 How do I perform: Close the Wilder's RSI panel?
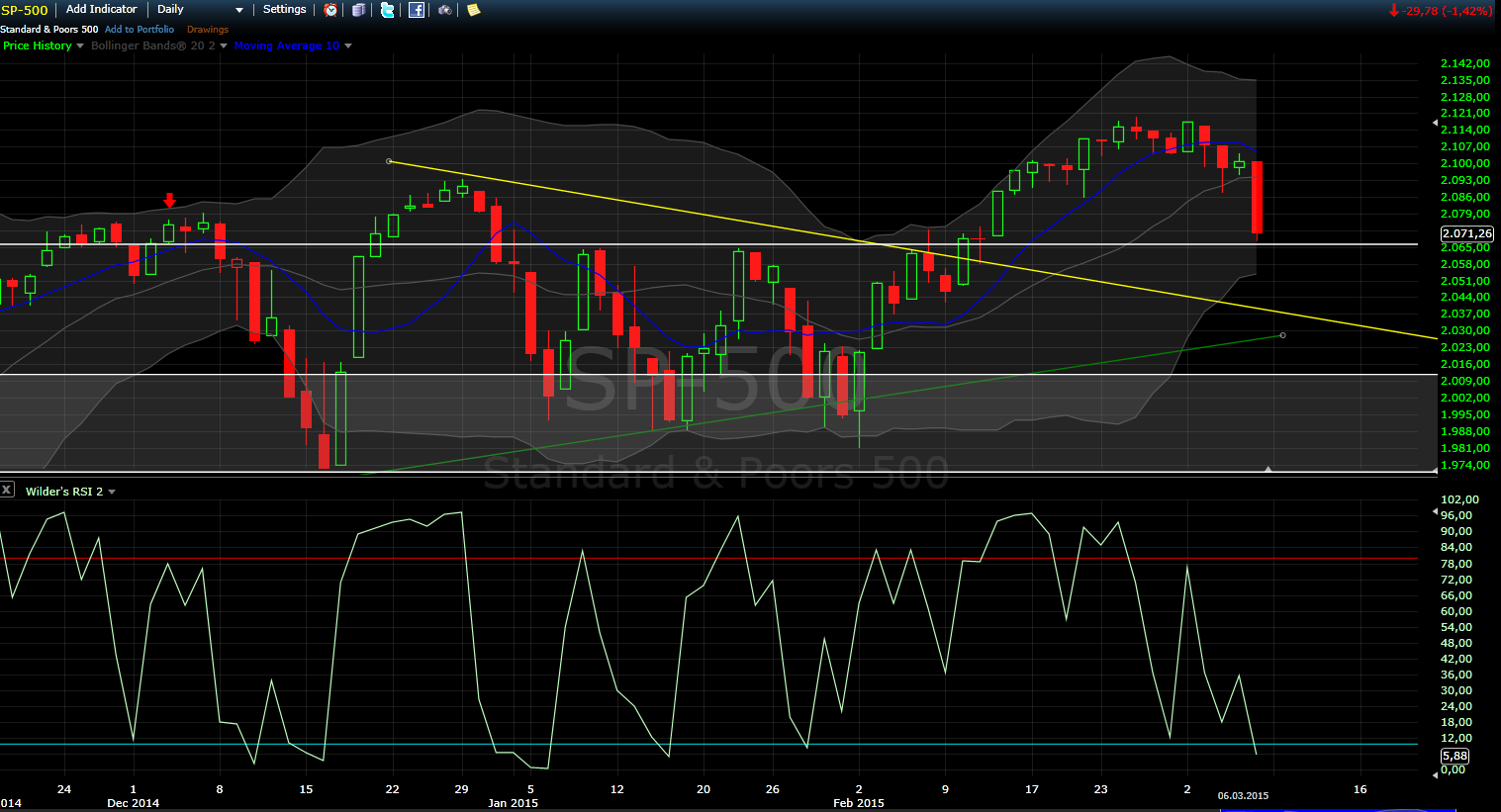[x=7, y=490]
